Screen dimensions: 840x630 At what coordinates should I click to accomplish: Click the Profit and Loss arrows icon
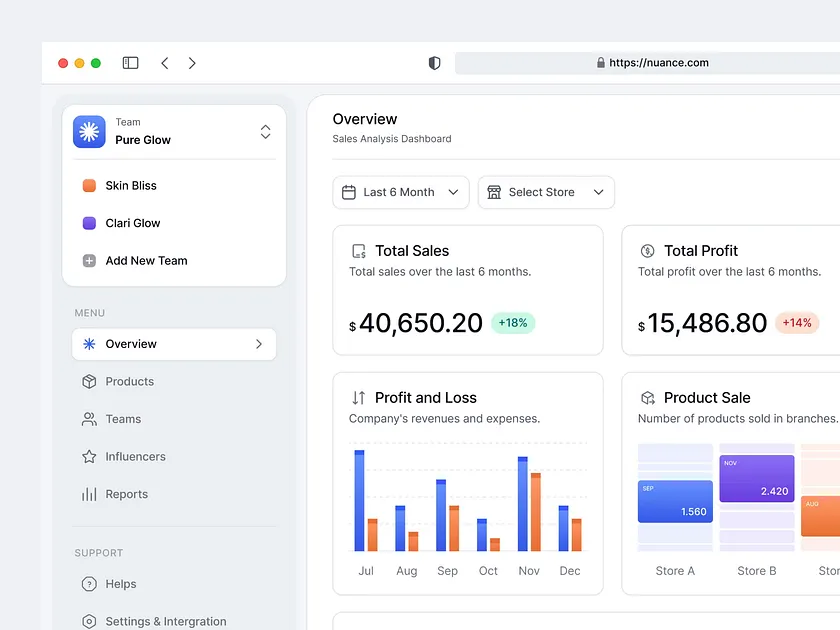pyautogui.click(x=358, y=398)
